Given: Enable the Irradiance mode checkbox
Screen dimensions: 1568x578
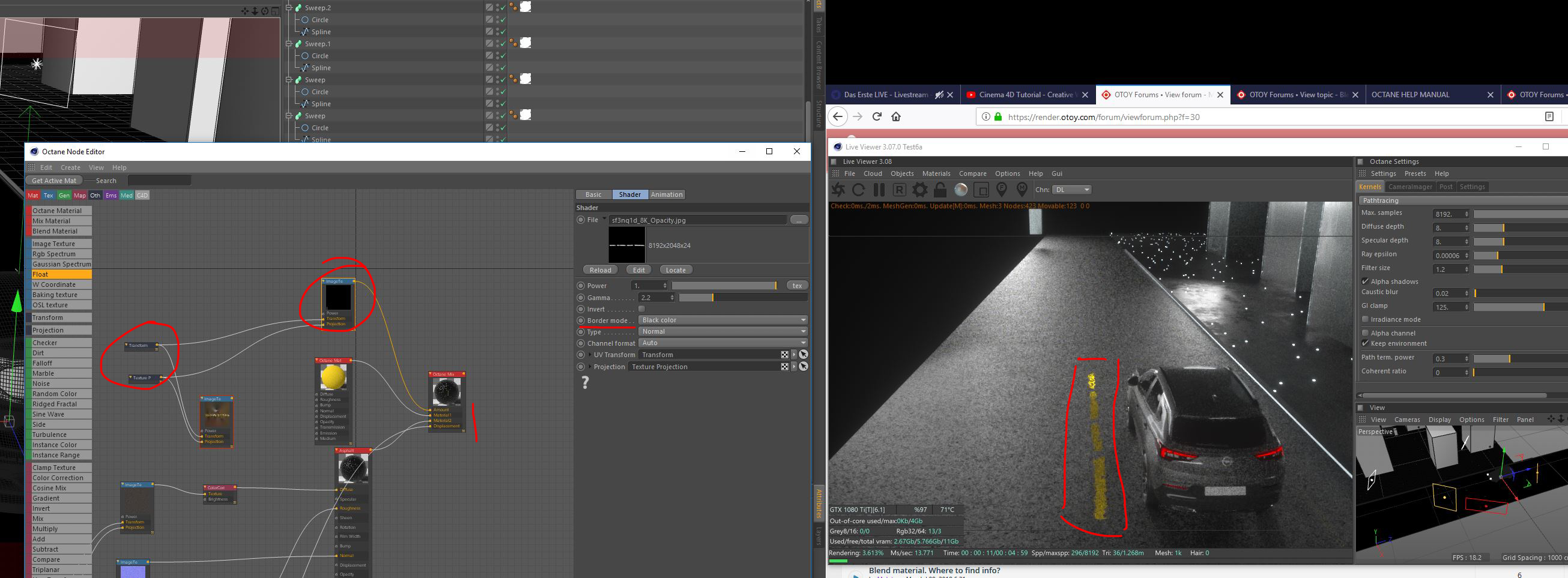Looking at the screenshot, I should click(x=1365, y=319).
